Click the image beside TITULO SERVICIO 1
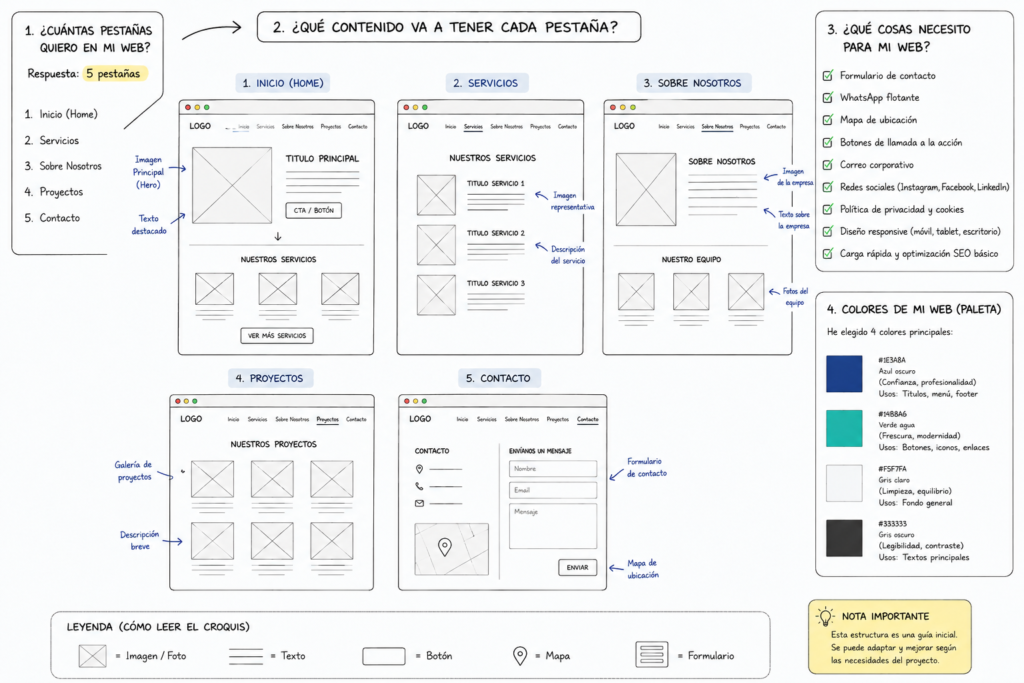The height and width of the screenshot is (683, 1024). 436,195
